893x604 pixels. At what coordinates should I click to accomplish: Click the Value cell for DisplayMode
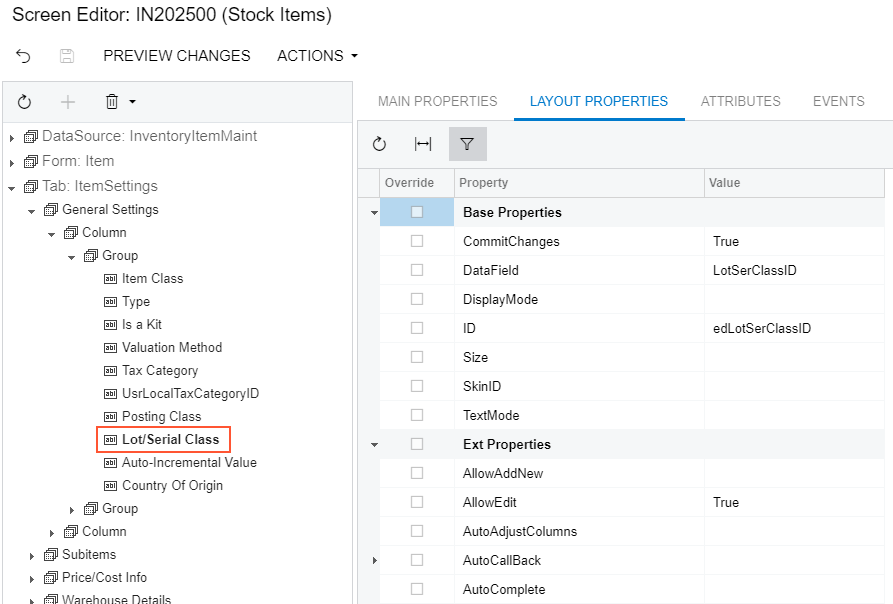[794, 299]
